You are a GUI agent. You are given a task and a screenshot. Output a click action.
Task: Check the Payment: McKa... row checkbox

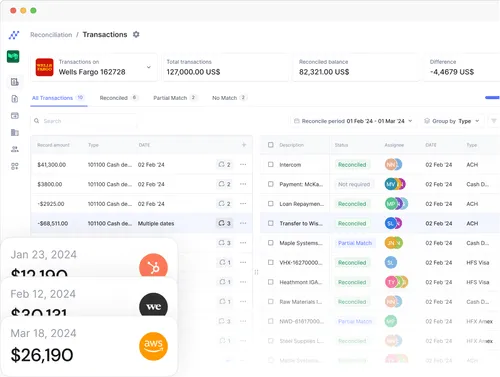tap(271, 184)
